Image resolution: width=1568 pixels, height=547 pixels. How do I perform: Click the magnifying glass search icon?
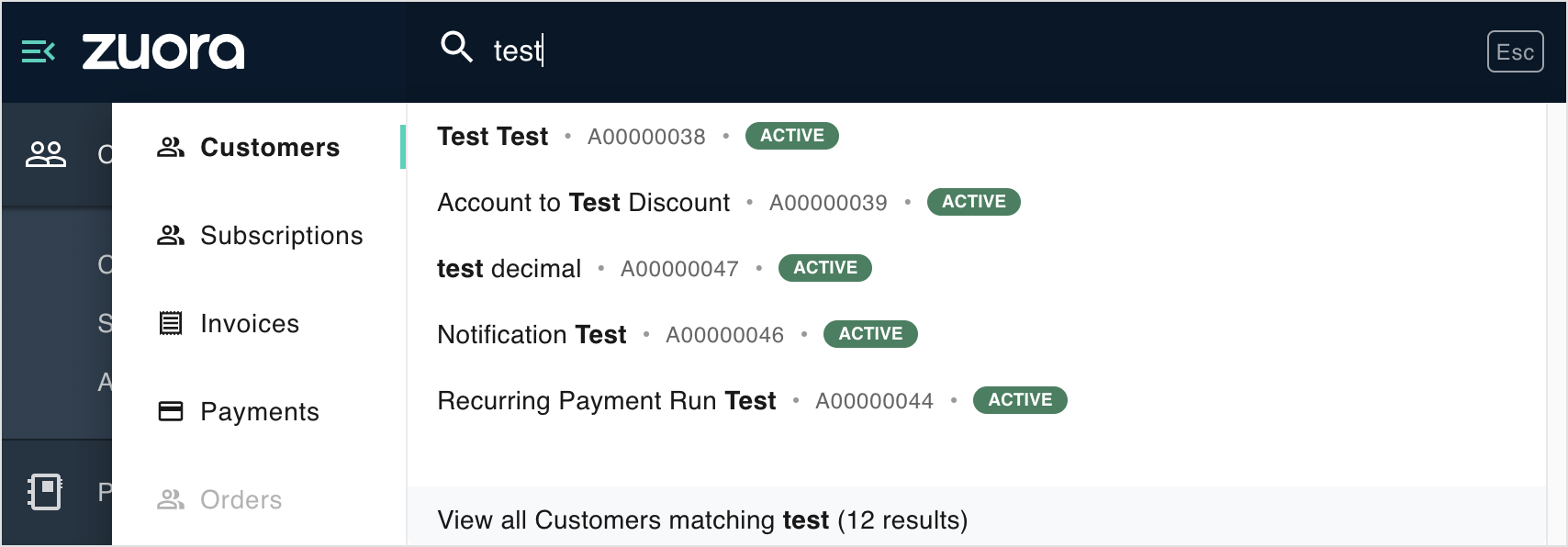click(x=456, y=48)
